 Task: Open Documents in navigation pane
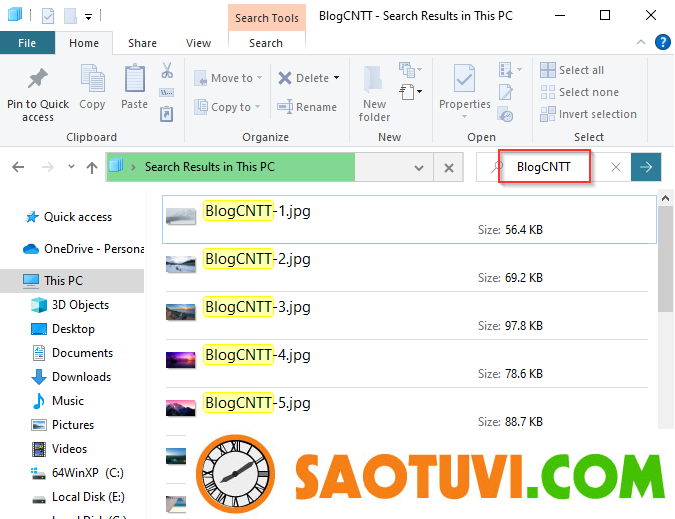(x=72, y=353)
